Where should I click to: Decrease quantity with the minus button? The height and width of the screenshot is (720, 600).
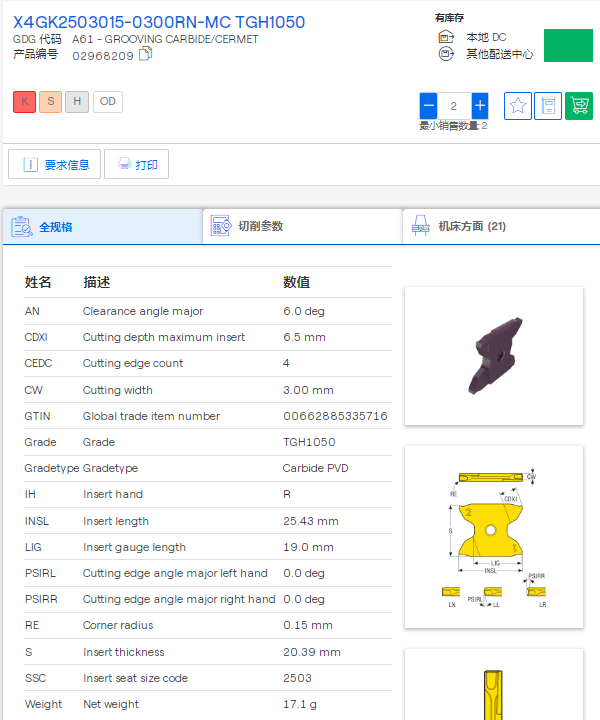[428, 106]
